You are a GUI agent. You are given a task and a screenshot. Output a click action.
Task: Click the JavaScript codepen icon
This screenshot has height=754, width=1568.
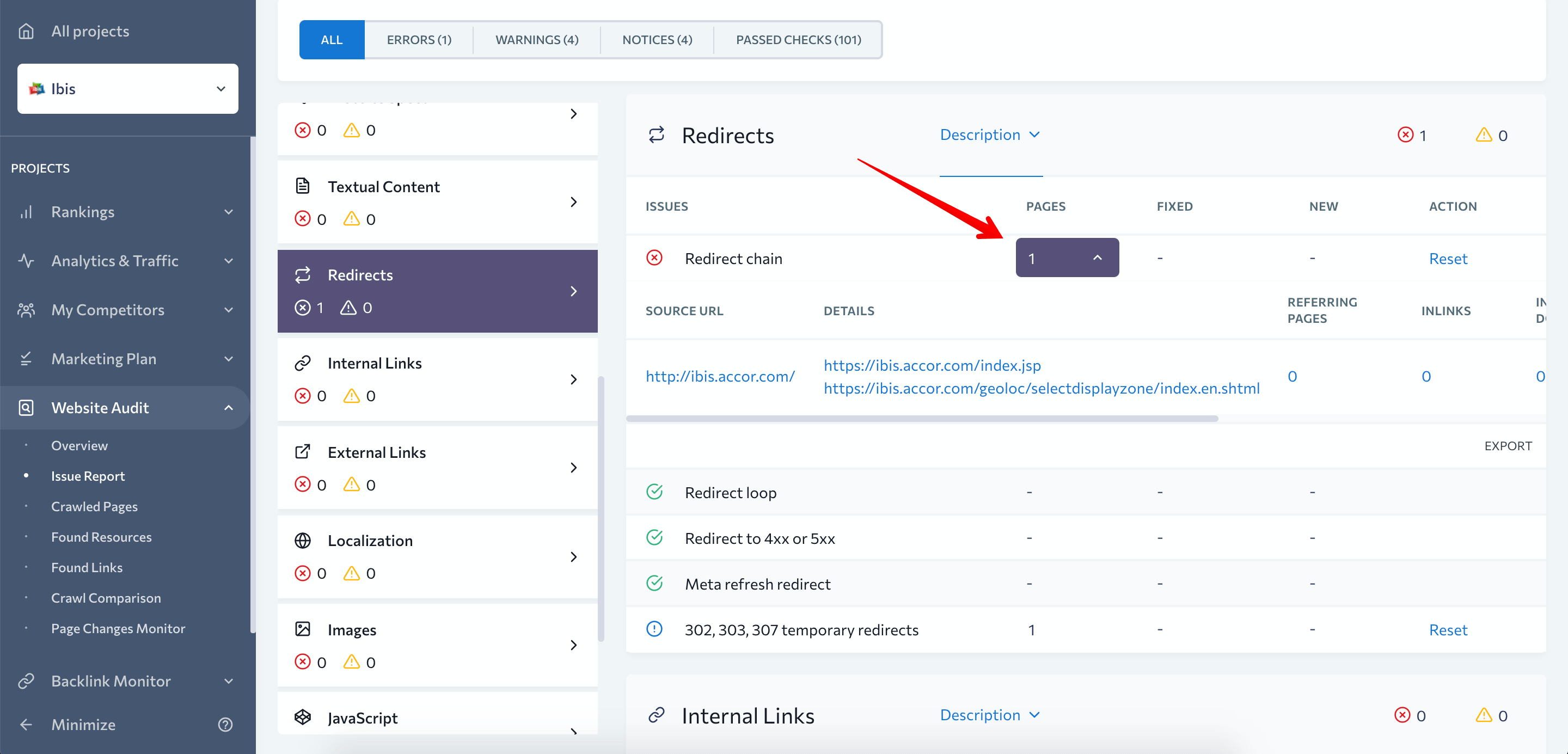pyautogui.click(x=303, y=717)
